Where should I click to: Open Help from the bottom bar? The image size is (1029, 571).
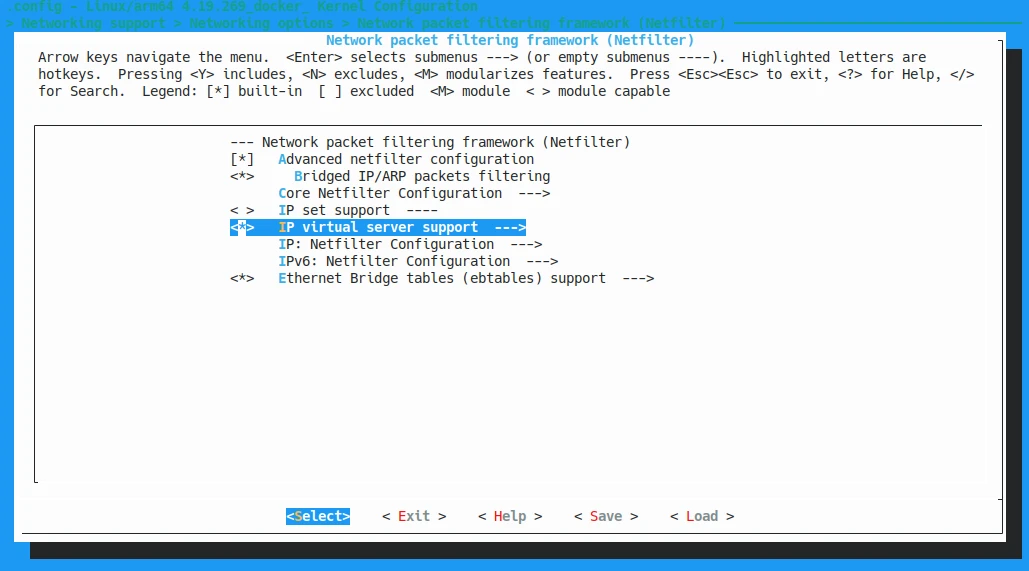pyautogui.click(x=510, y=516)
